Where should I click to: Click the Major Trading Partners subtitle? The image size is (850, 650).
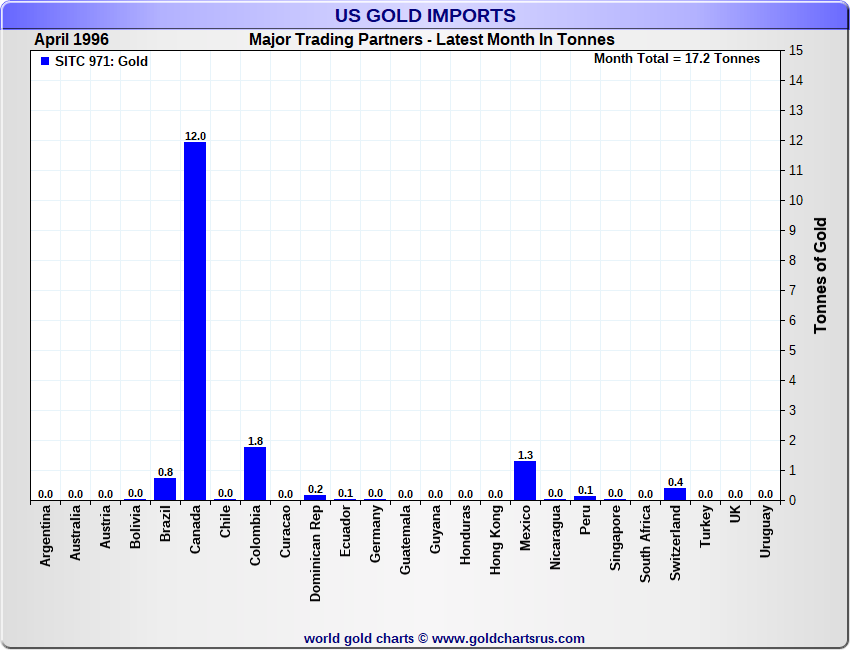[x=431, y=40]
